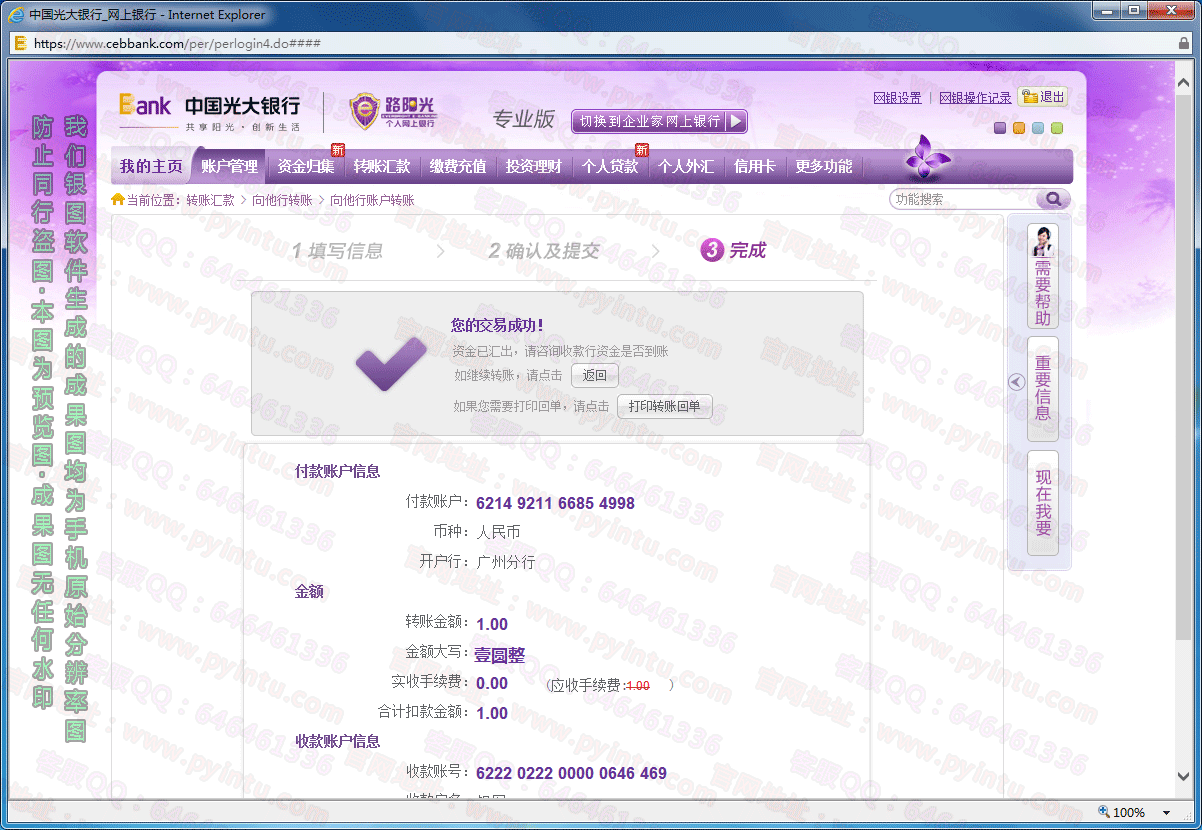
Task: Open the 网银设置 link
Action: pyautogui.click(x=897, y=98)
